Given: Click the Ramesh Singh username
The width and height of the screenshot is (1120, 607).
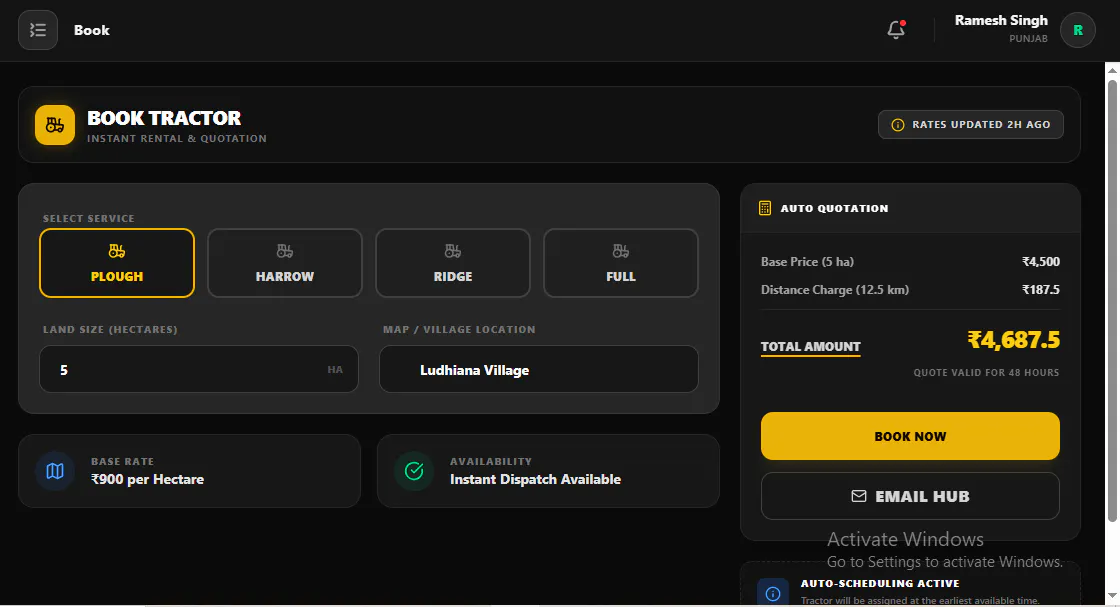Looking at the screenshot, I should pyautogui.click(x=1001, y=20).
